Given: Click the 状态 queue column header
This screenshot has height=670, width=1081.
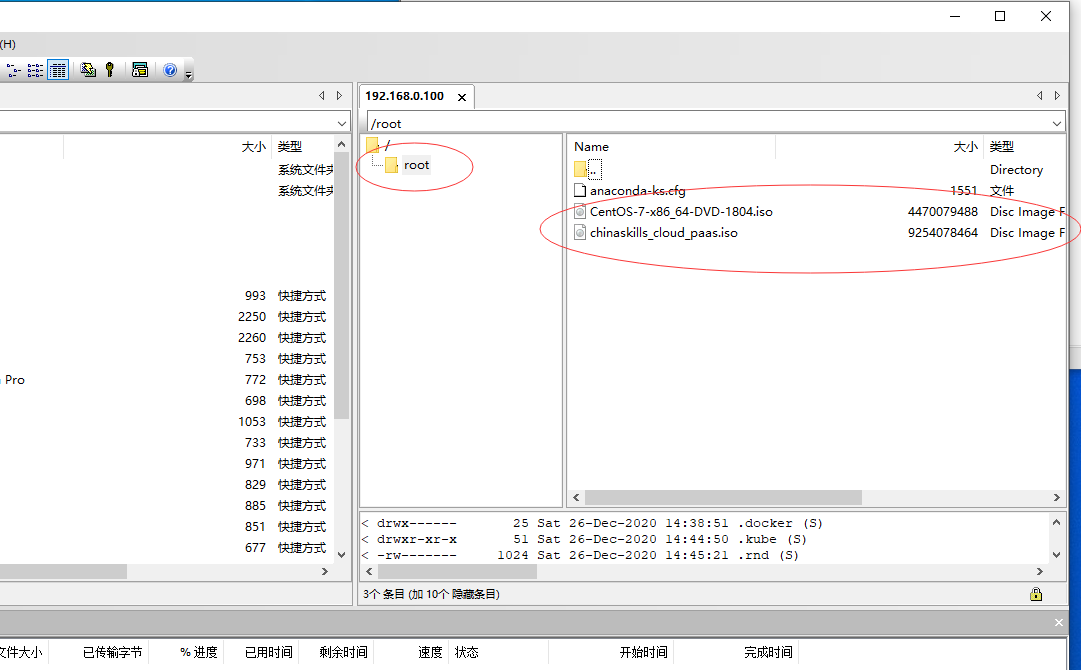Looking at the screenshot, I should click(x=467, y=652).
